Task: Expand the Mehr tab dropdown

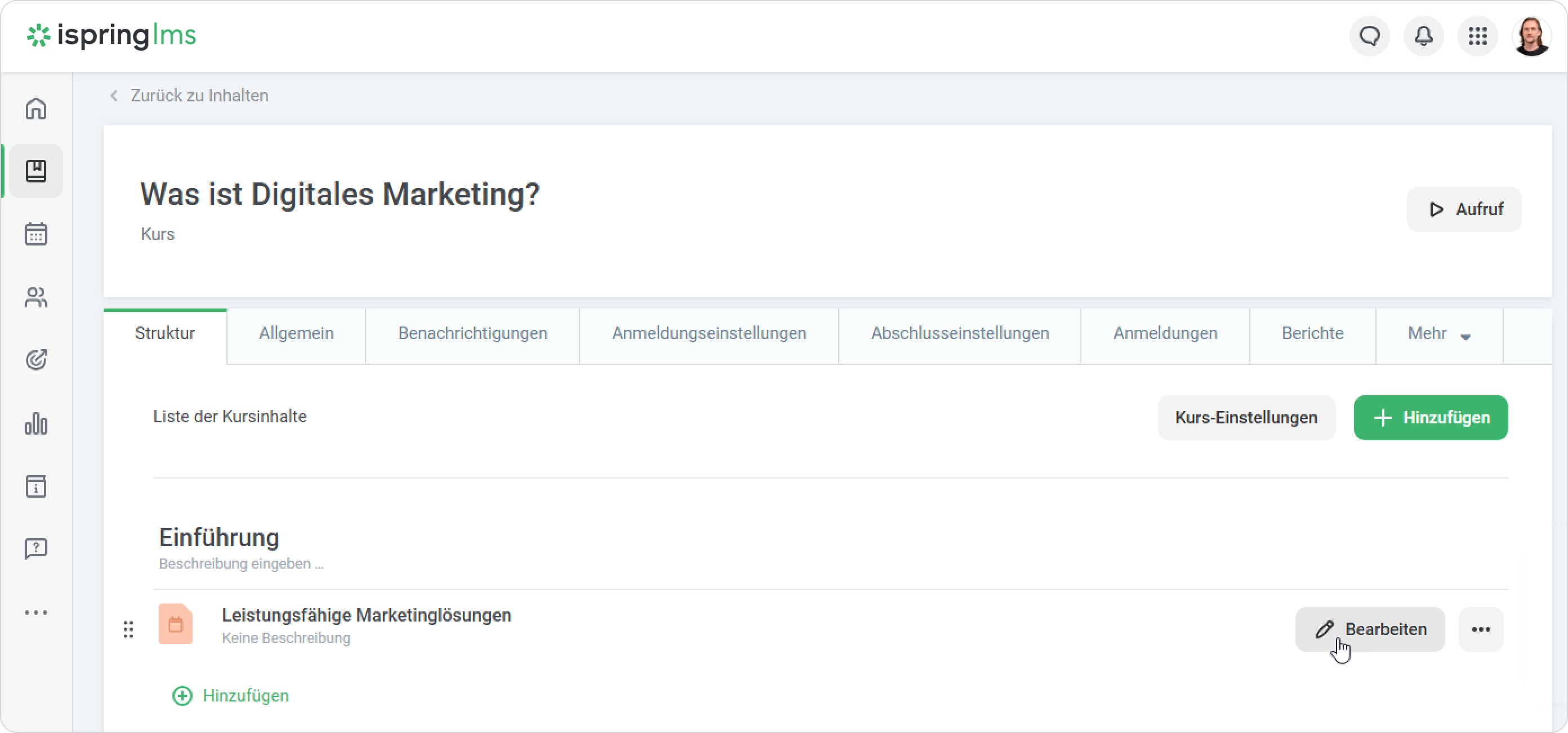Action: (x=1439, y=334)
